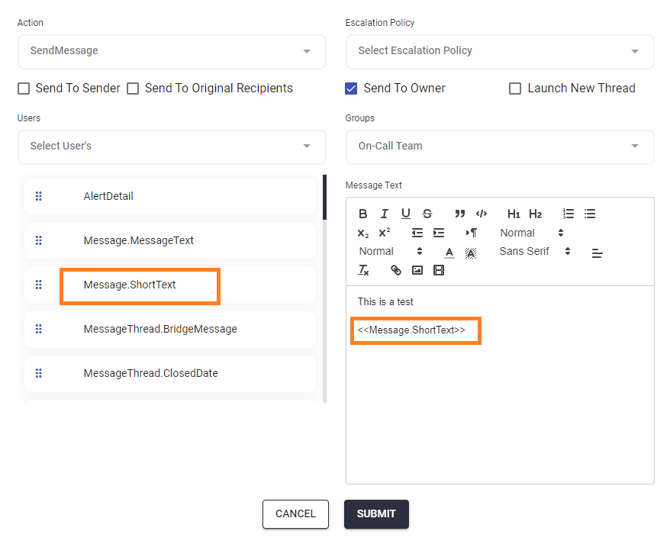Apply bold formatting in the editor
Viewport: 670px width, 544px height.
click(363, 214)
